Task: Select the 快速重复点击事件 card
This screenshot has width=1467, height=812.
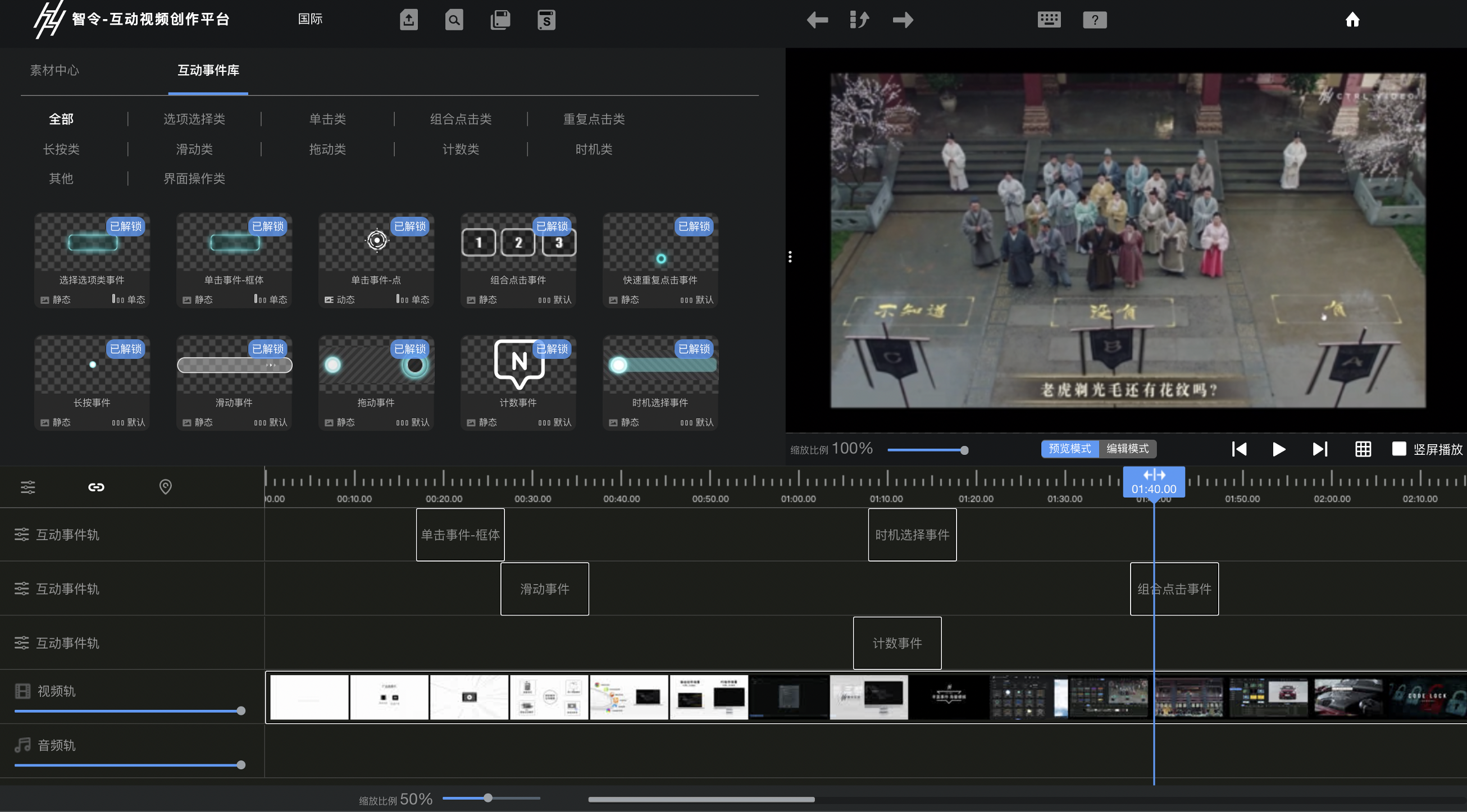Action: coord(660,261)
